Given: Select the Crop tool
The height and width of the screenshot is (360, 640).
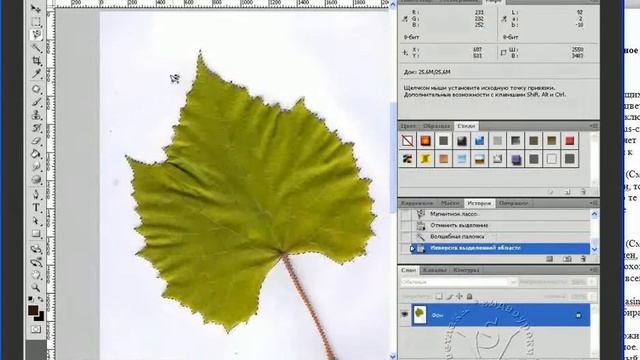Looking at the screenshot, I should point(36,61).
